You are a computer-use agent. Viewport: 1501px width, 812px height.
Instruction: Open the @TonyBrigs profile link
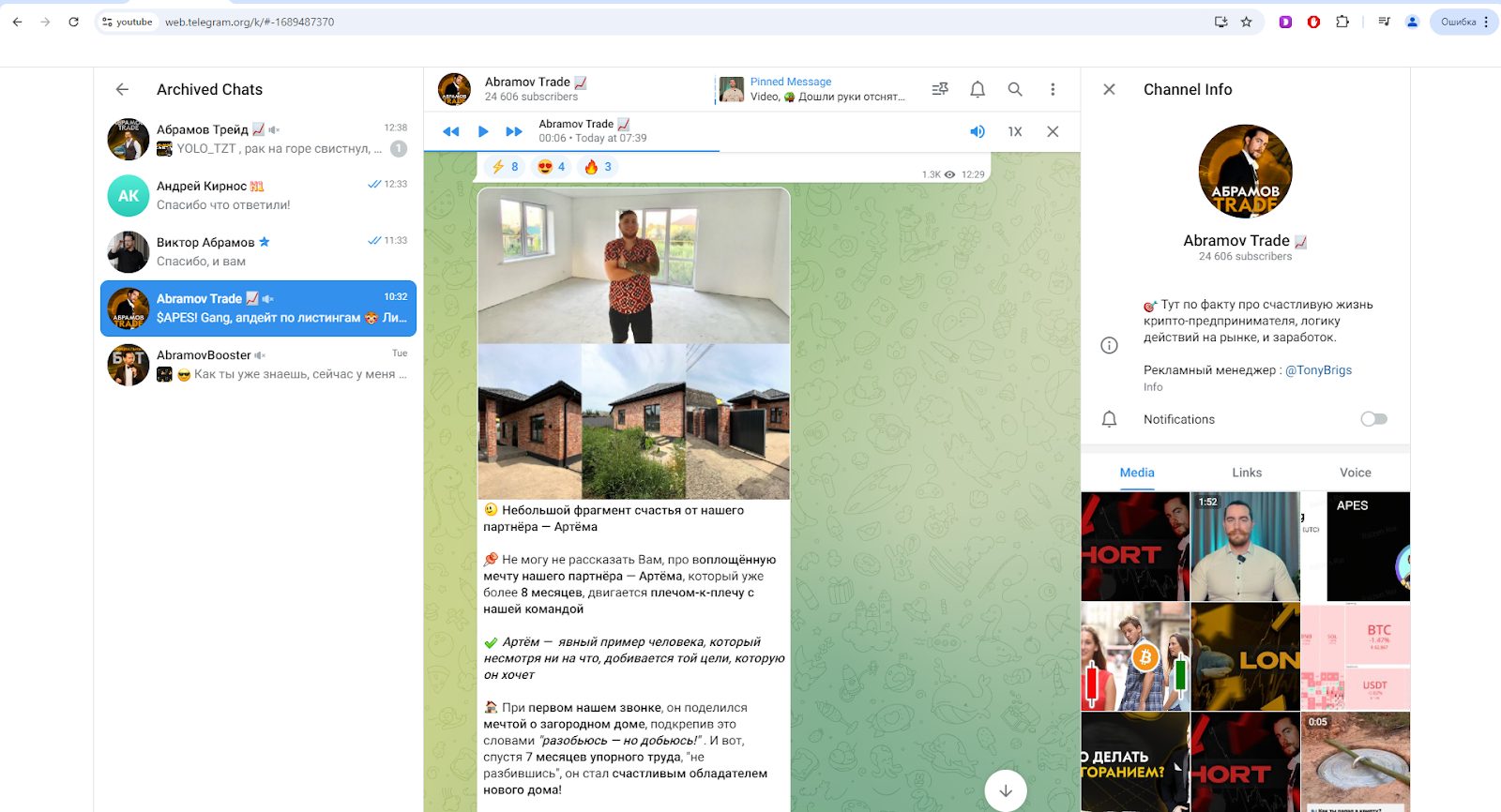[1318, 370]
